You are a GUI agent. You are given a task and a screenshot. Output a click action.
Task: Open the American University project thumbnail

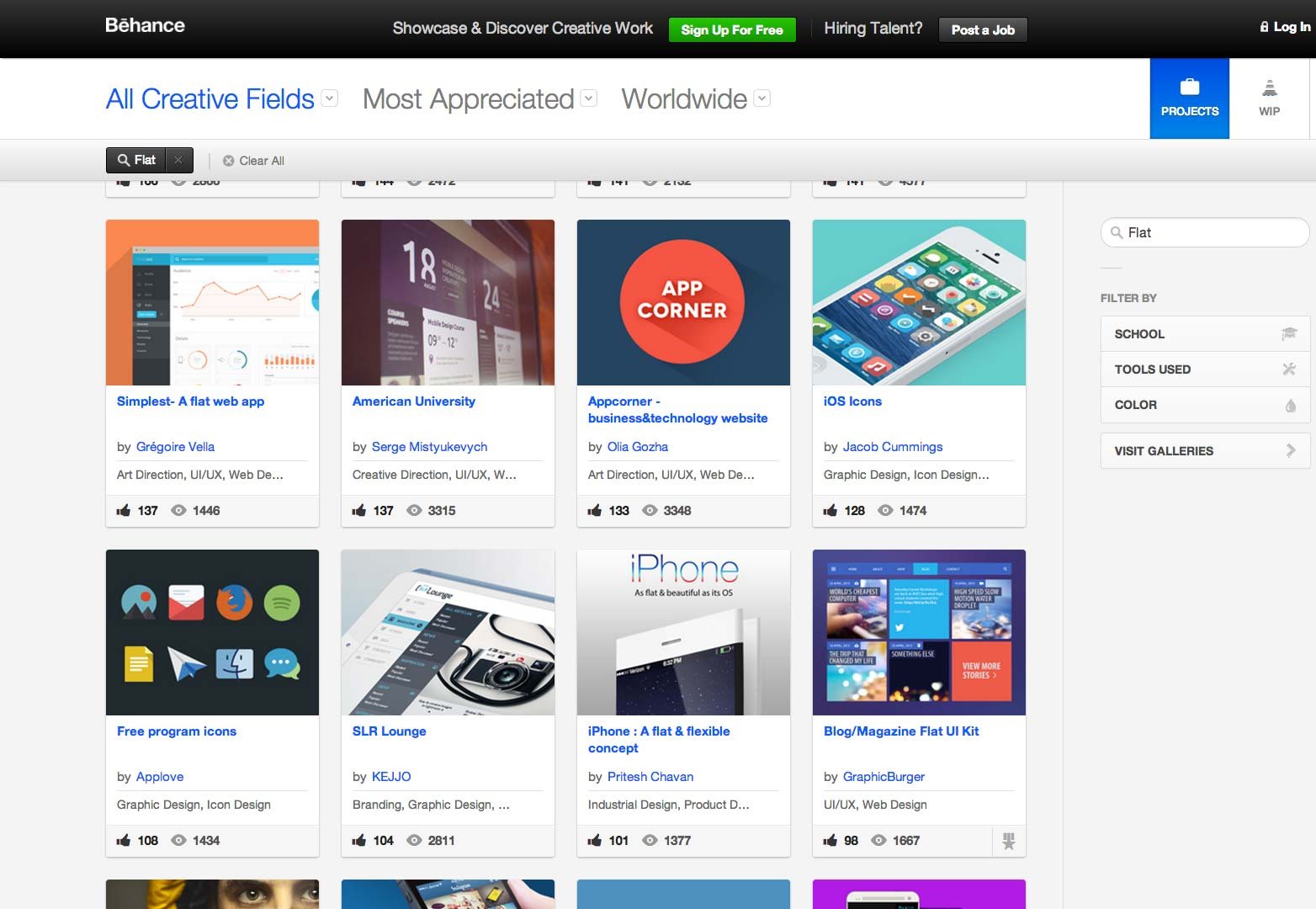point(448,302)
